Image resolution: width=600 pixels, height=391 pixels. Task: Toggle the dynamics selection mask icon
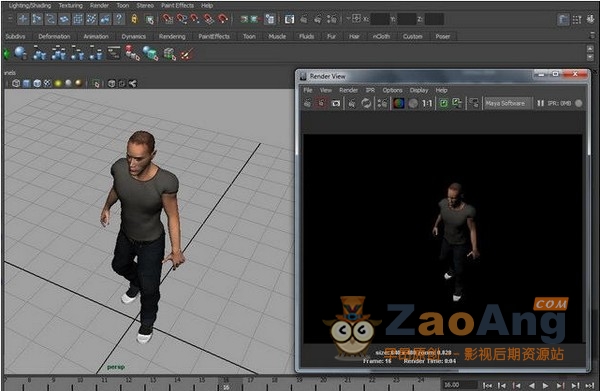tap(92, 19)
